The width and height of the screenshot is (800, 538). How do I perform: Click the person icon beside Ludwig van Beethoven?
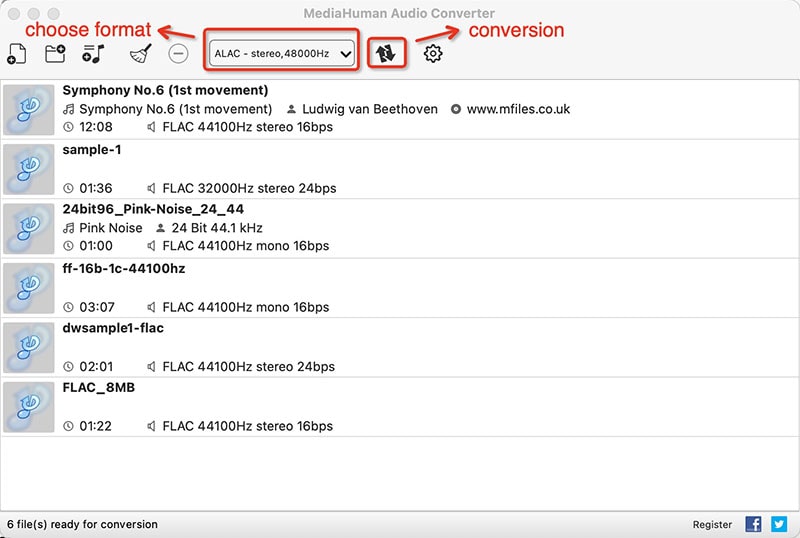291,109
